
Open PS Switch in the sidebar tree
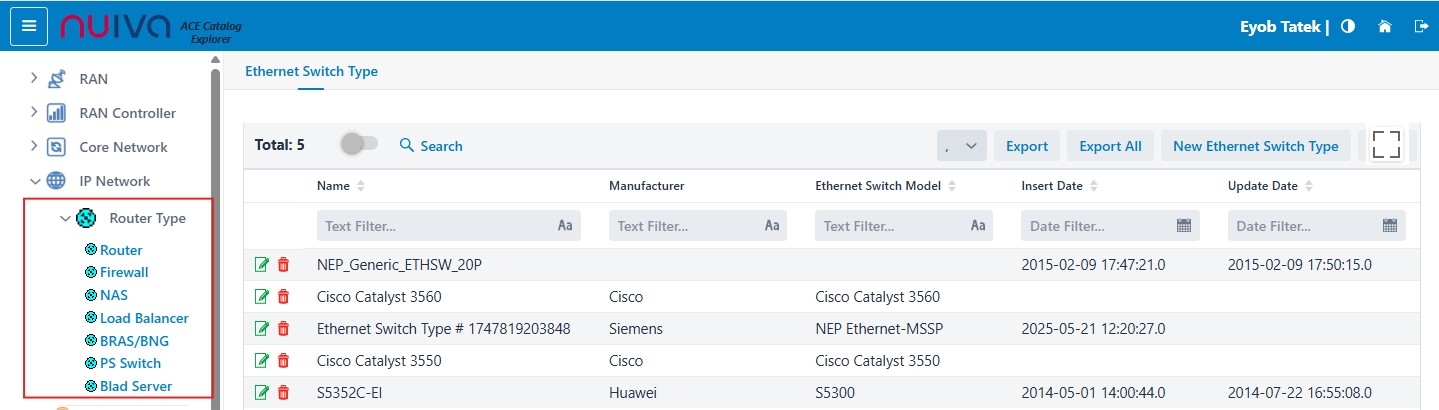coord(130,363)
